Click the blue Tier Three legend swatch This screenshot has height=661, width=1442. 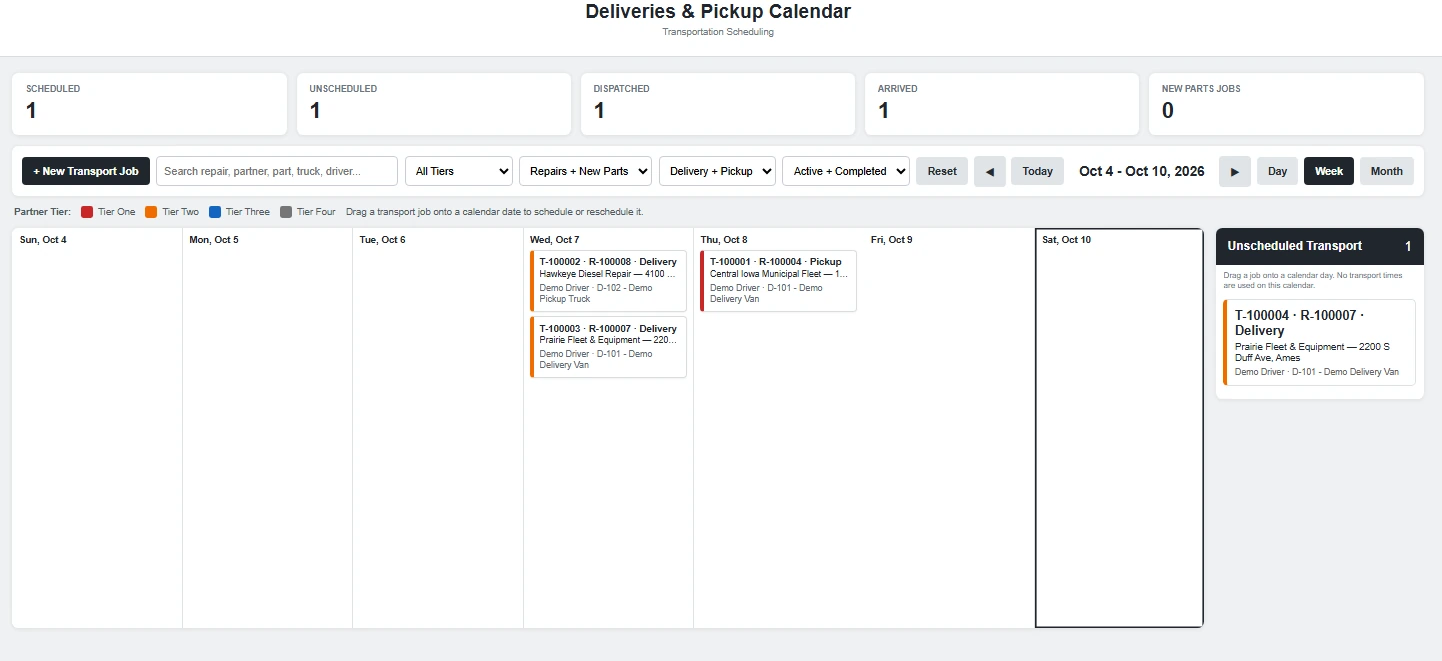click(215, 212)
